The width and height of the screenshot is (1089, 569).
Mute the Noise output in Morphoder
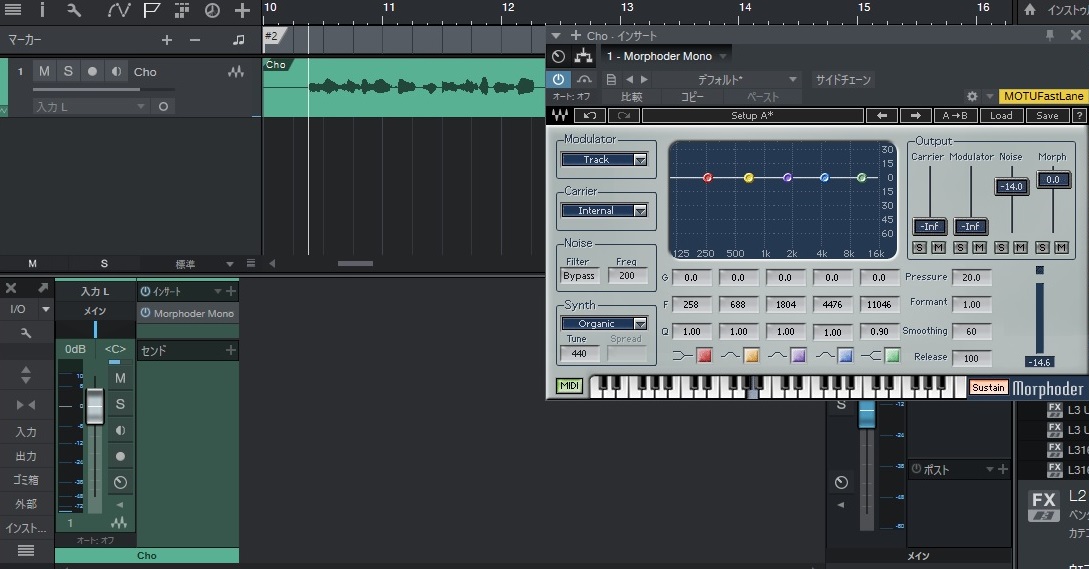pyautogui.click(x=1020, y=247)
